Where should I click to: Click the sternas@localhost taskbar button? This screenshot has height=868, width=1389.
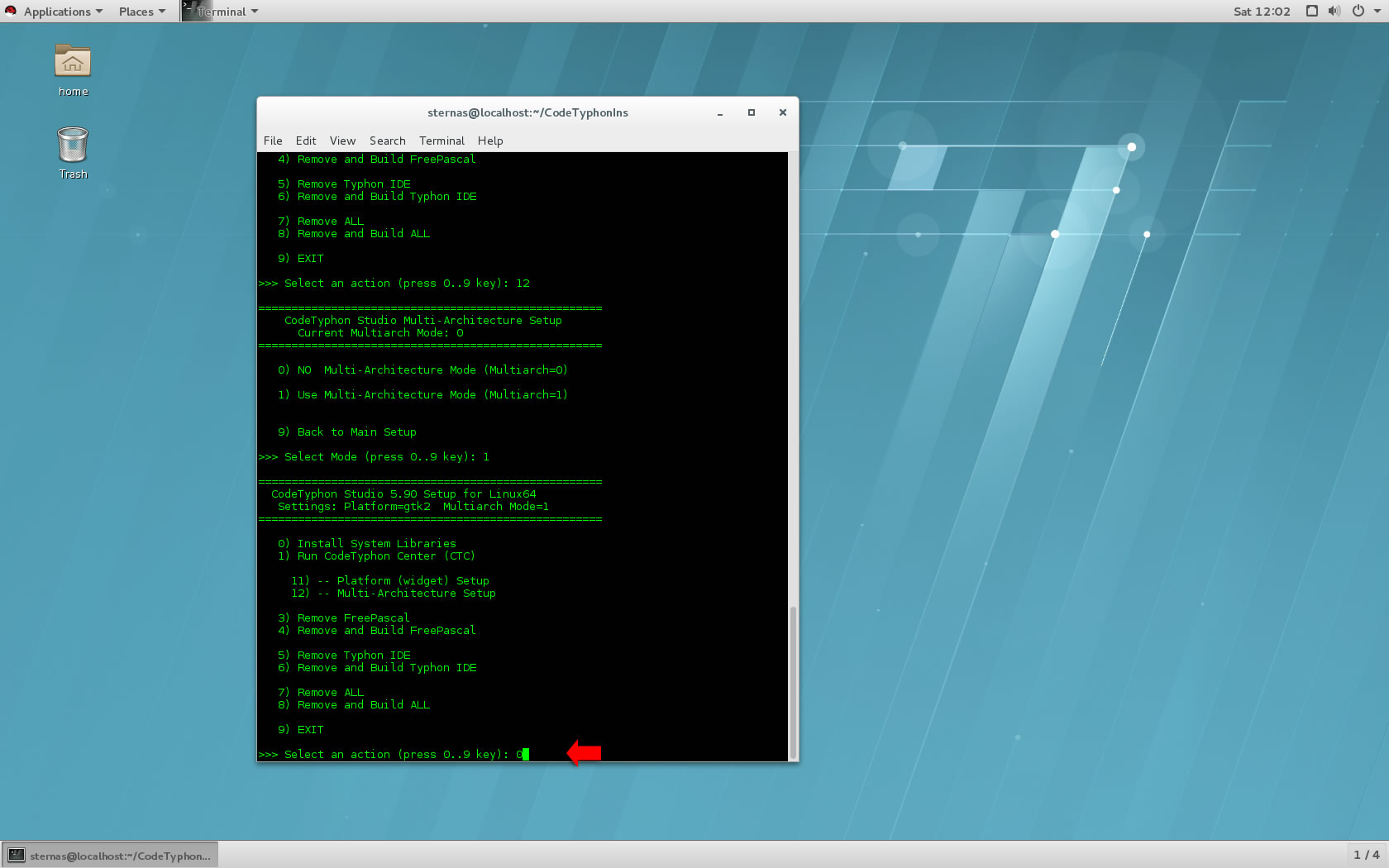[111, 856]
